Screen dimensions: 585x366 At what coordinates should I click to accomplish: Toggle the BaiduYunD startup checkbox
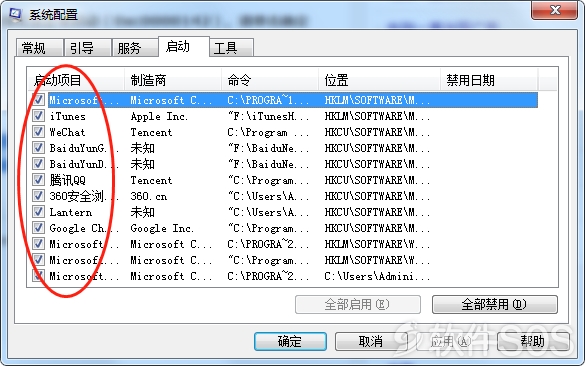click(x=38, y=164)
